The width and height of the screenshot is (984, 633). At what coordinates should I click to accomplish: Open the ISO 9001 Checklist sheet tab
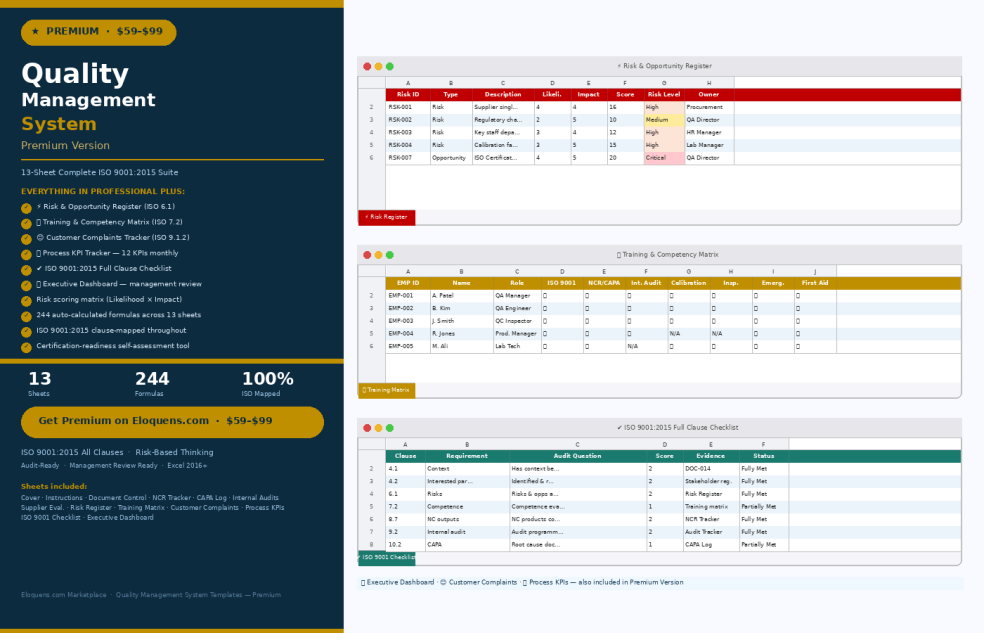click(x=387, y=557)
